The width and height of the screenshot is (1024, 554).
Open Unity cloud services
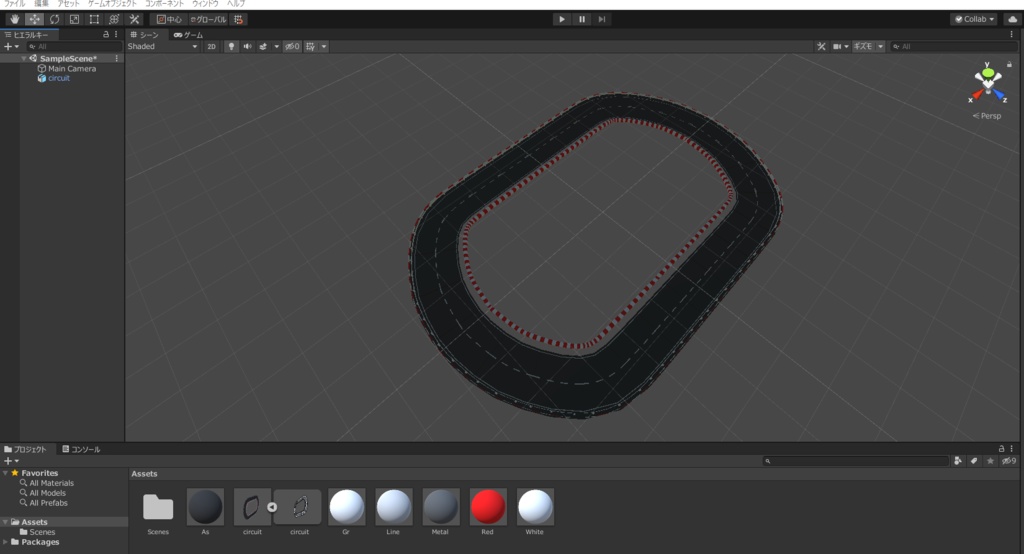pos(1012,19)
